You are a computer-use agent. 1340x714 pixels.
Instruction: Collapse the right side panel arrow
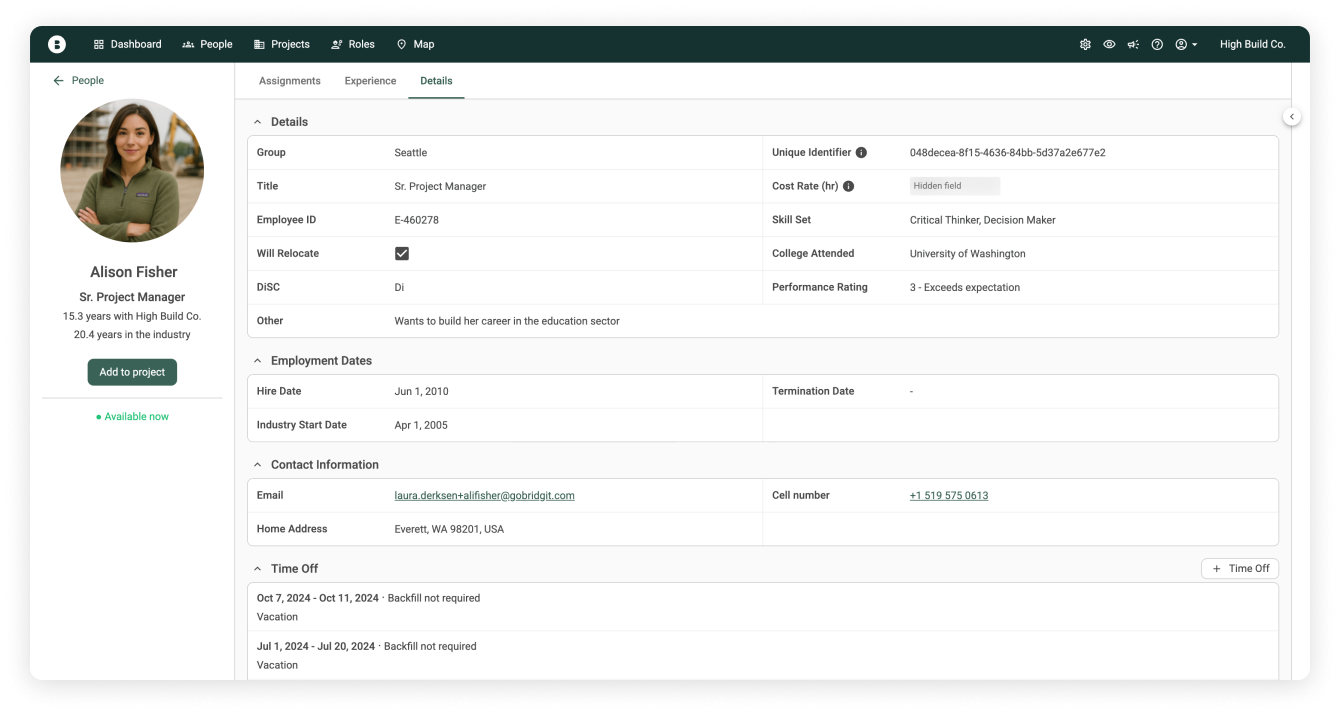coord(1292,117)
